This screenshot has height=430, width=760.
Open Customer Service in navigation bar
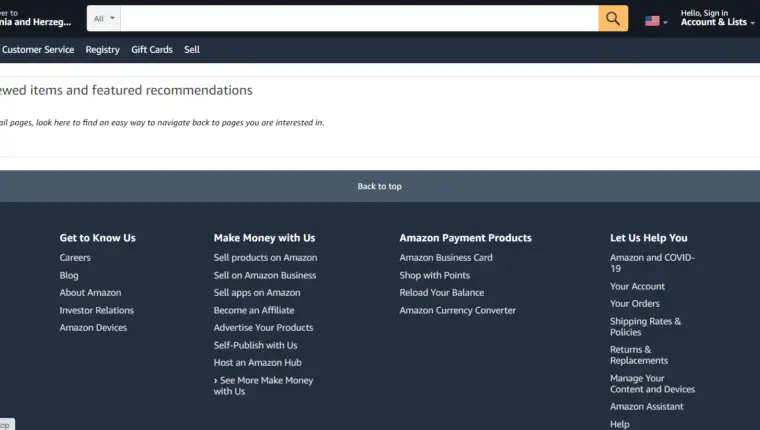click(38, 49)
